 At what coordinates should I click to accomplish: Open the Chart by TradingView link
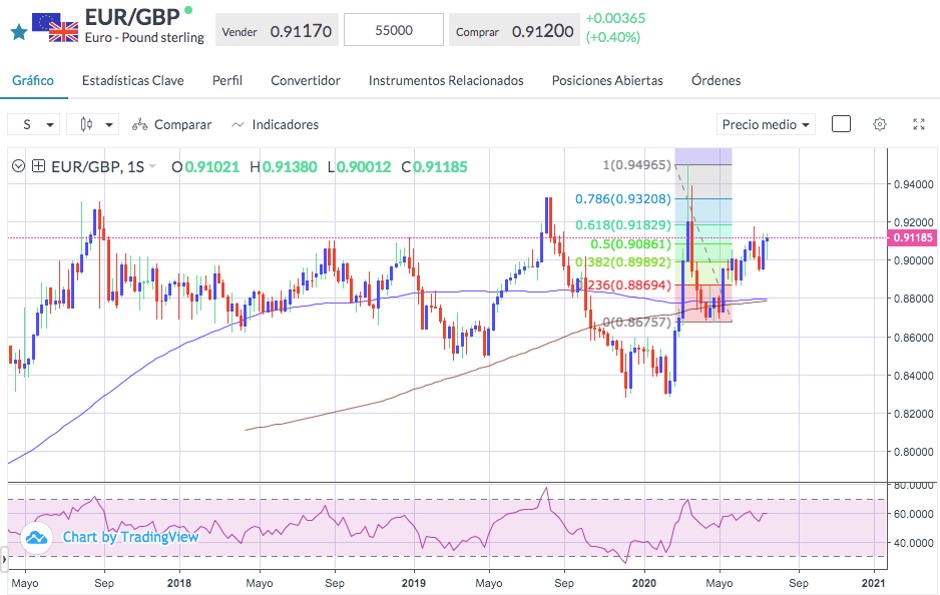(x=131, y=537)
